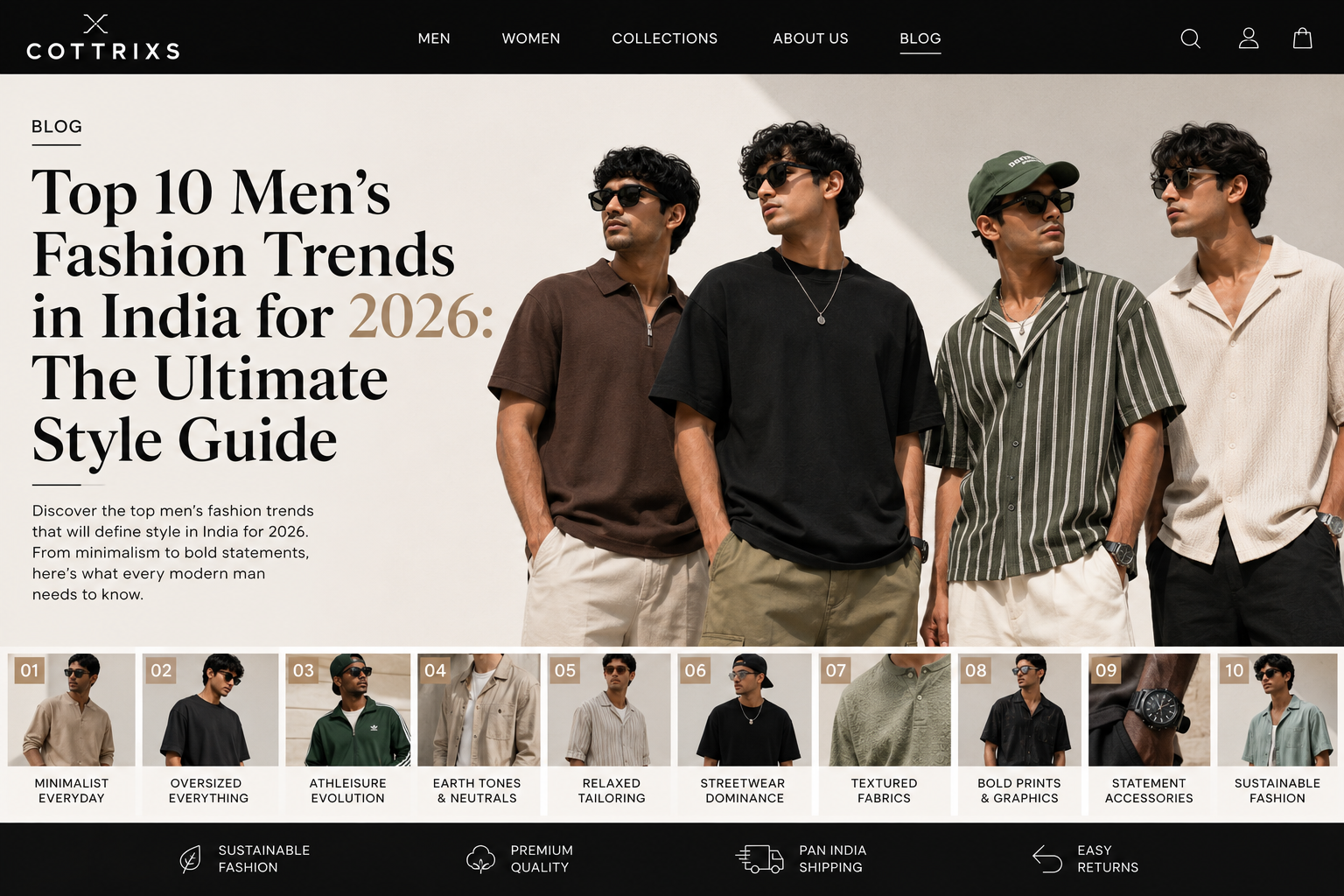This screenshot has width=1344, height=896.
Task: Select the BLOG nav item
Action: tap(920, 38)
